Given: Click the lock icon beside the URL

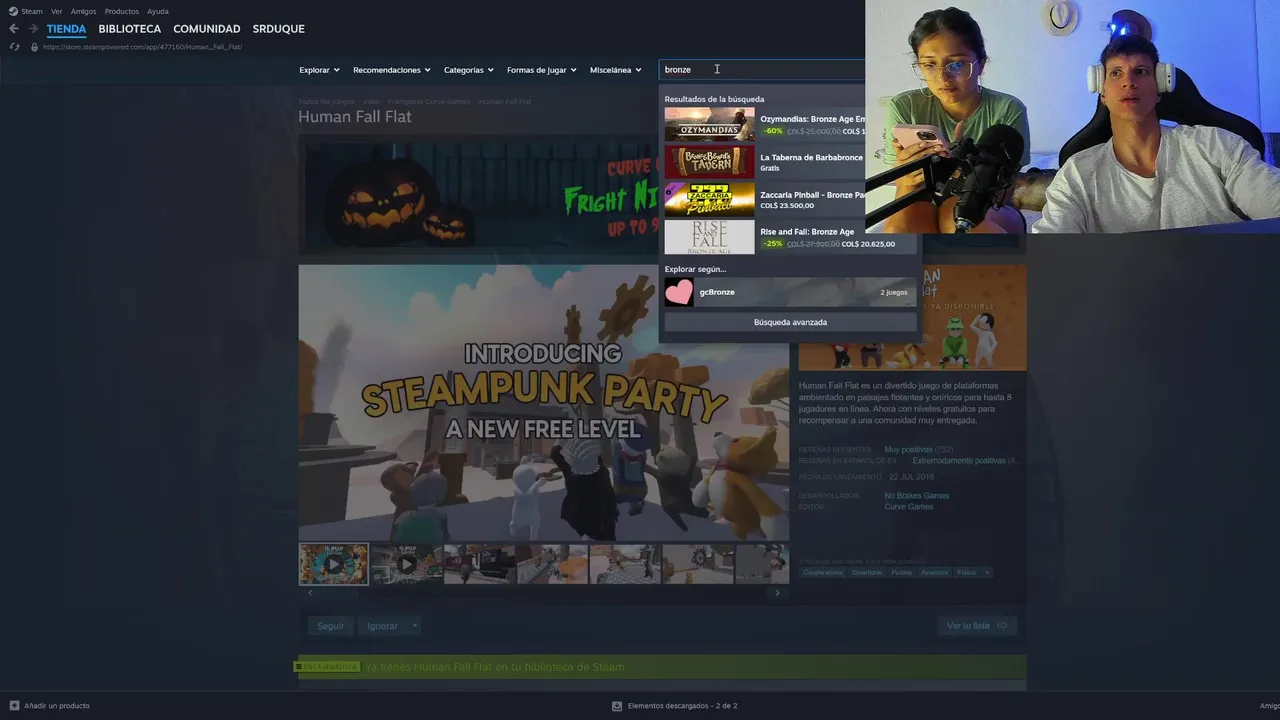Looking at the screenshot, I should point(34,47).
